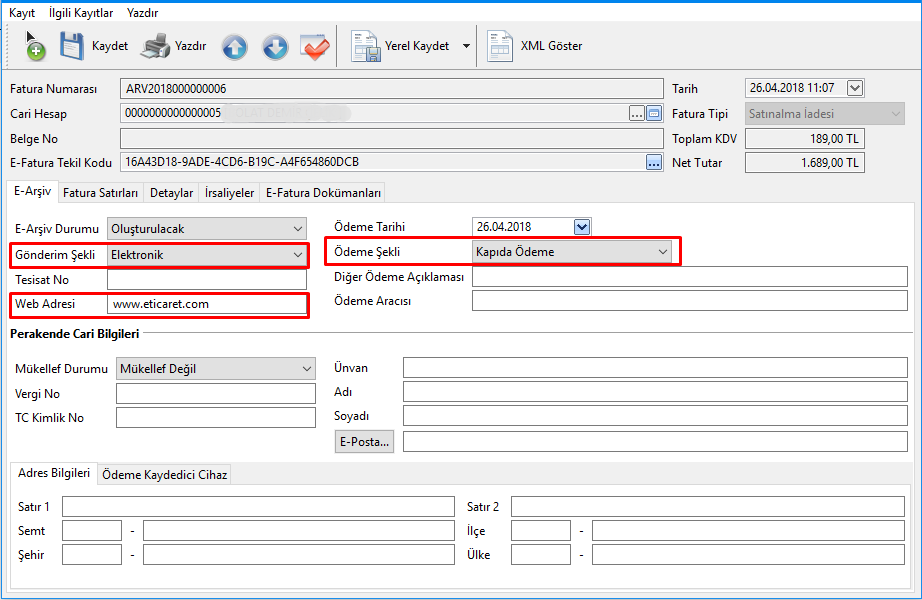The width and height of the screenshot is (922, 600).
Task: Click the ellipsis button for E-Fatura Tekil Kodu
Action: (x=654, y=162)
